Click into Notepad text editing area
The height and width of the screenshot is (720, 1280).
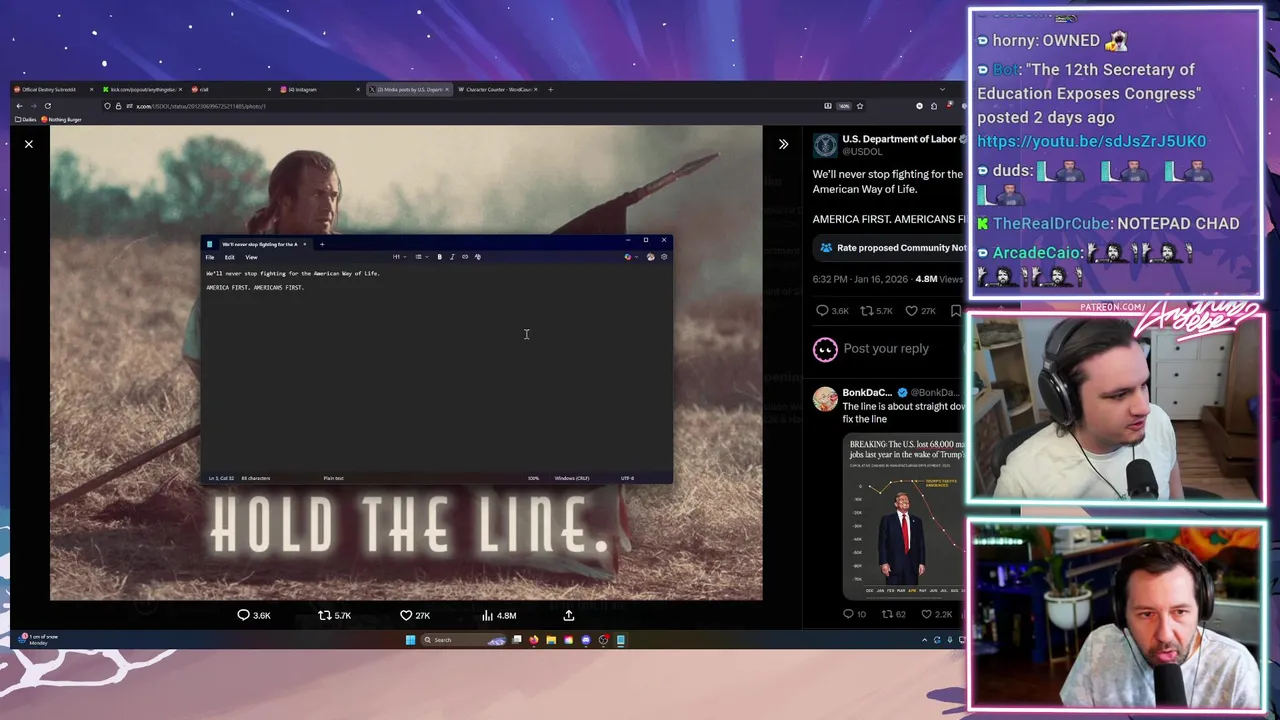(x=437, y=370)
